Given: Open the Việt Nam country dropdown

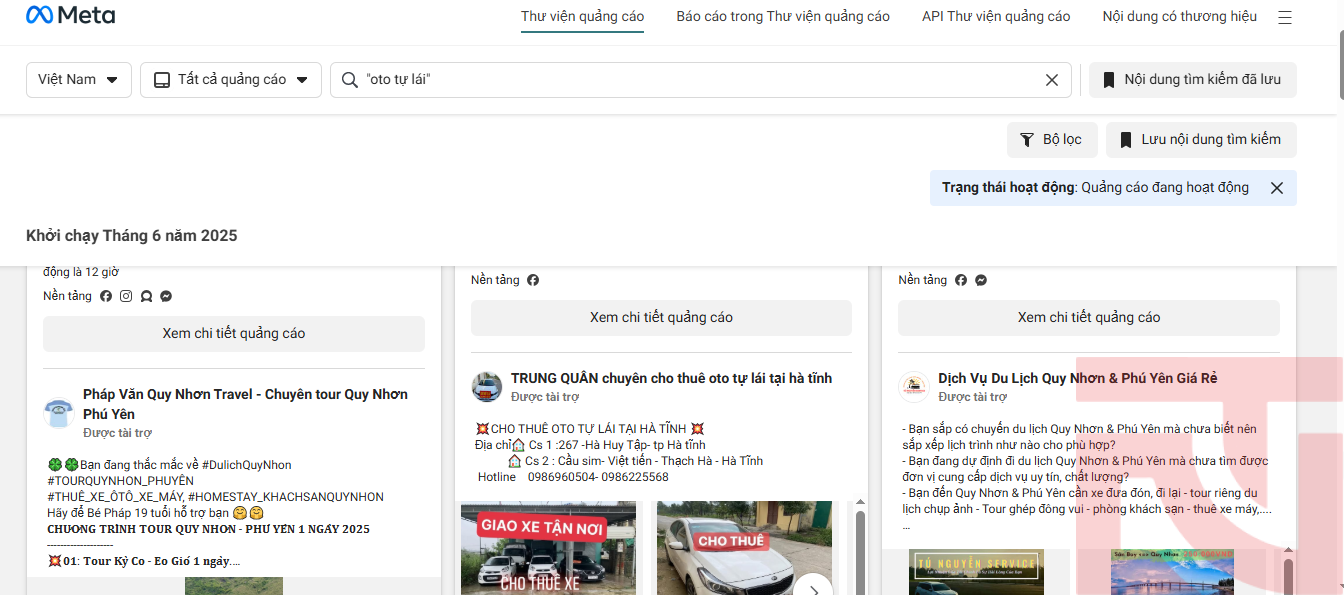Looking at the screenshot, I should 79,80.
